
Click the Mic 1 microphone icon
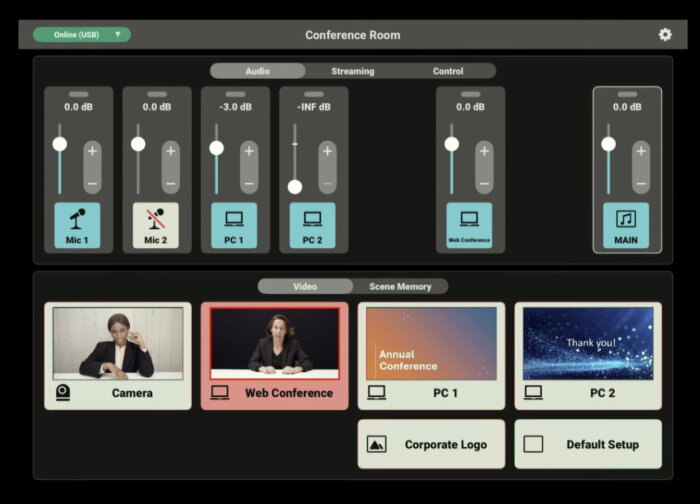coord(76,219)
